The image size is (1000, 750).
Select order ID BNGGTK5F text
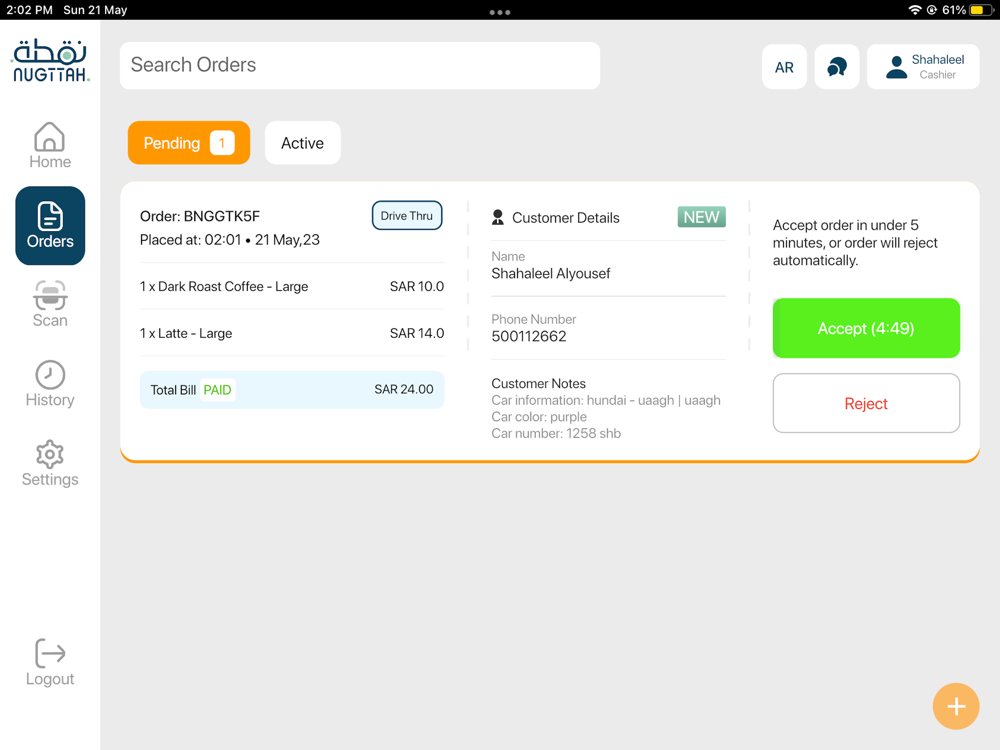click(221, 216)
